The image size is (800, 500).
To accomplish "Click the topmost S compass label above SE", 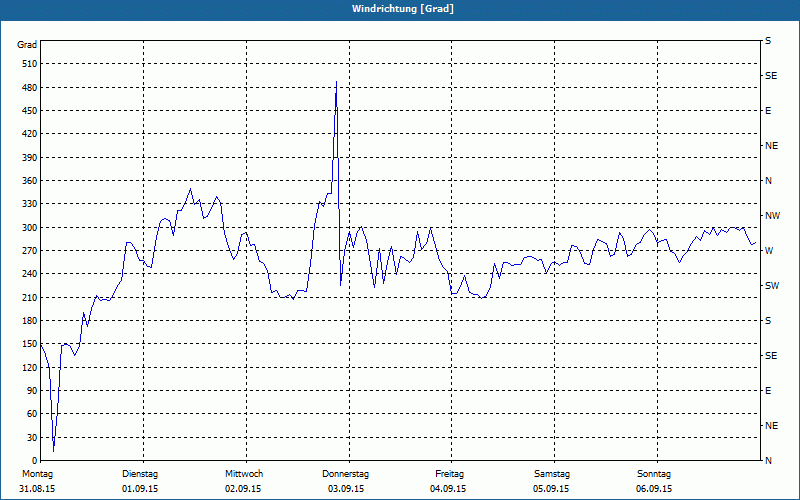I will click(x=768, y=41).
